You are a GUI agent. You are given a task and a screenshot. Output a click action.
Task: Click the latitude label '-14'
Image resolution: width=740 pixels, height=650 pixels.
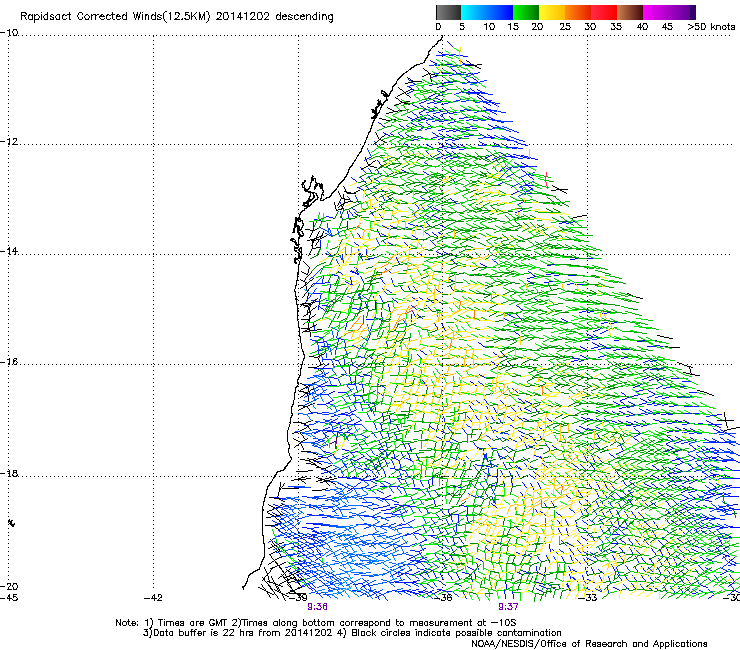click(9, 251)
